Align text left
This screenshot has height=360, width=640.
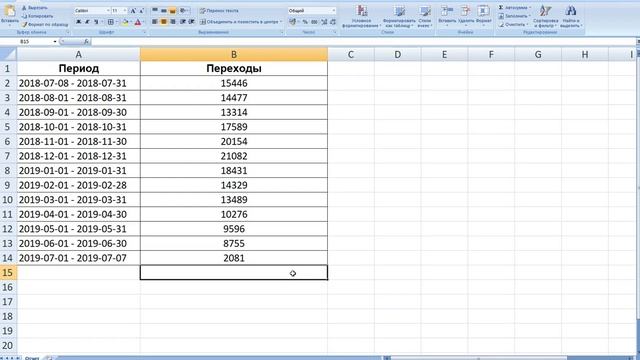click(x=155, y=22)
